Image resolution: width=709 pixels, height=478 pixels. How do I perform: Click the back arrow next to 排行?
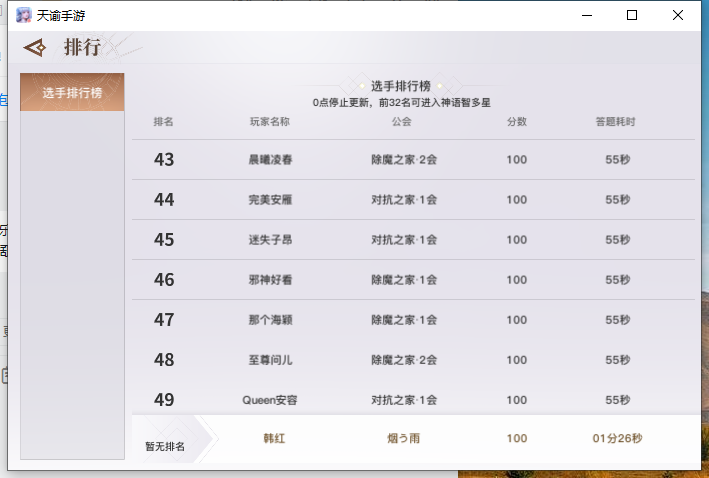click(35, 47)
